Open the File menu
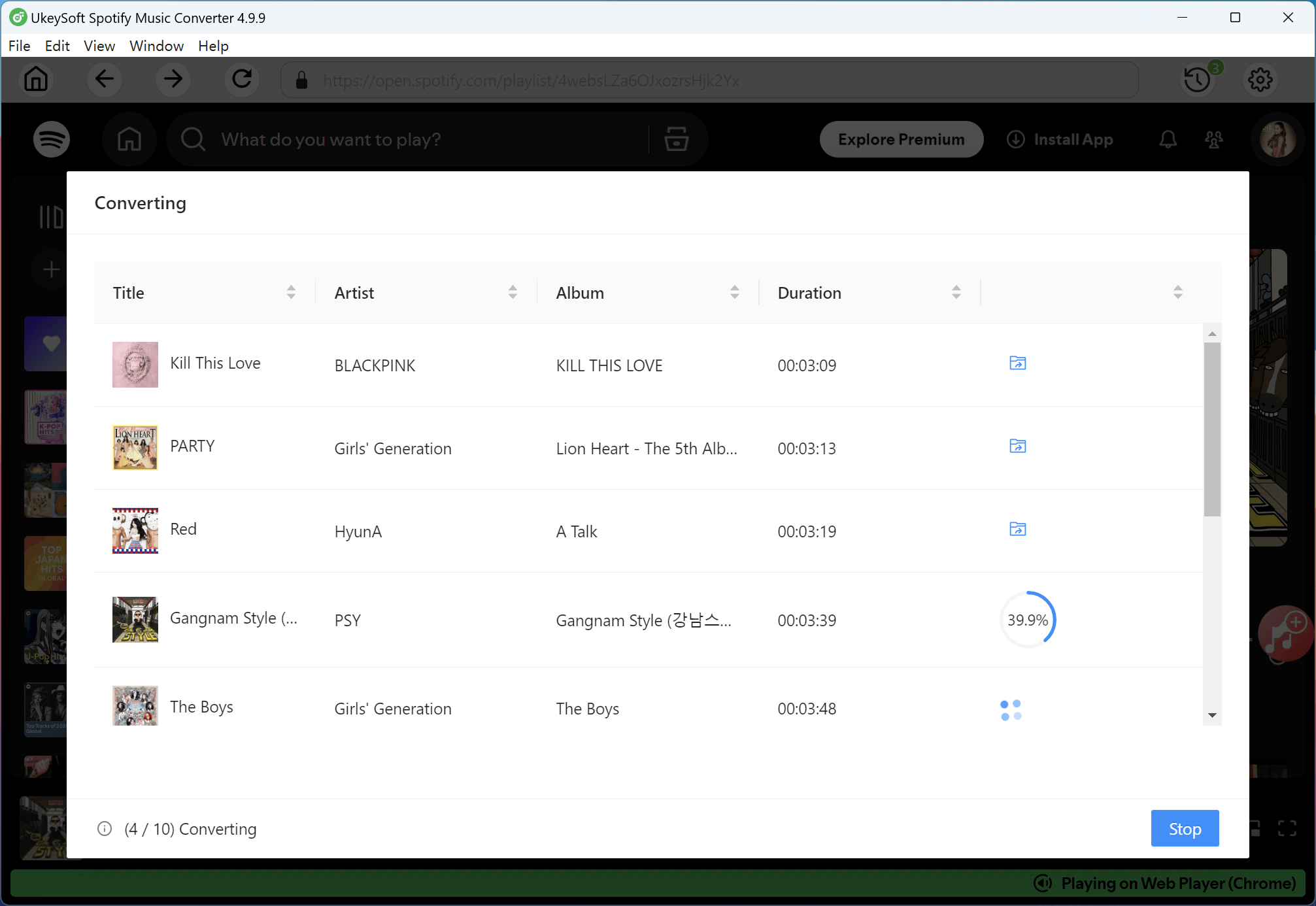The height and width of the screenshot is (906, 1316). click(19, 46)
